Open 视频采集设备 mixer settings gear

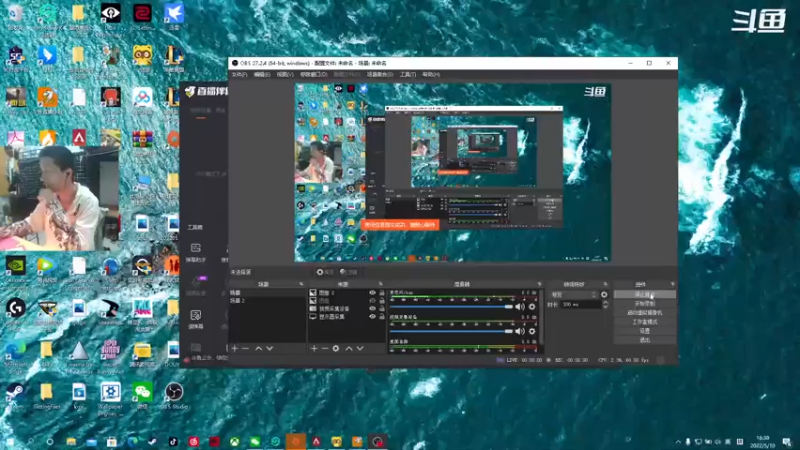[x=532, y=331]
